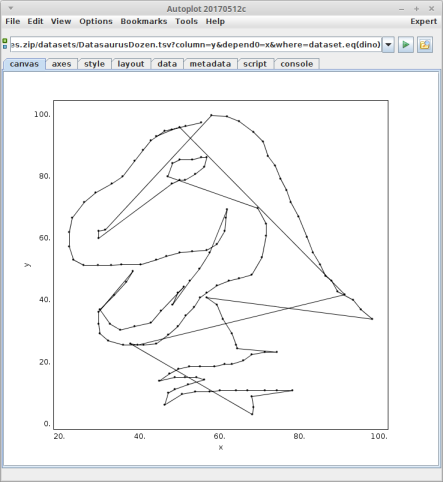Switch to the layout tab
This screenshot has height=482, width=443.
click(x=131, y=64)
